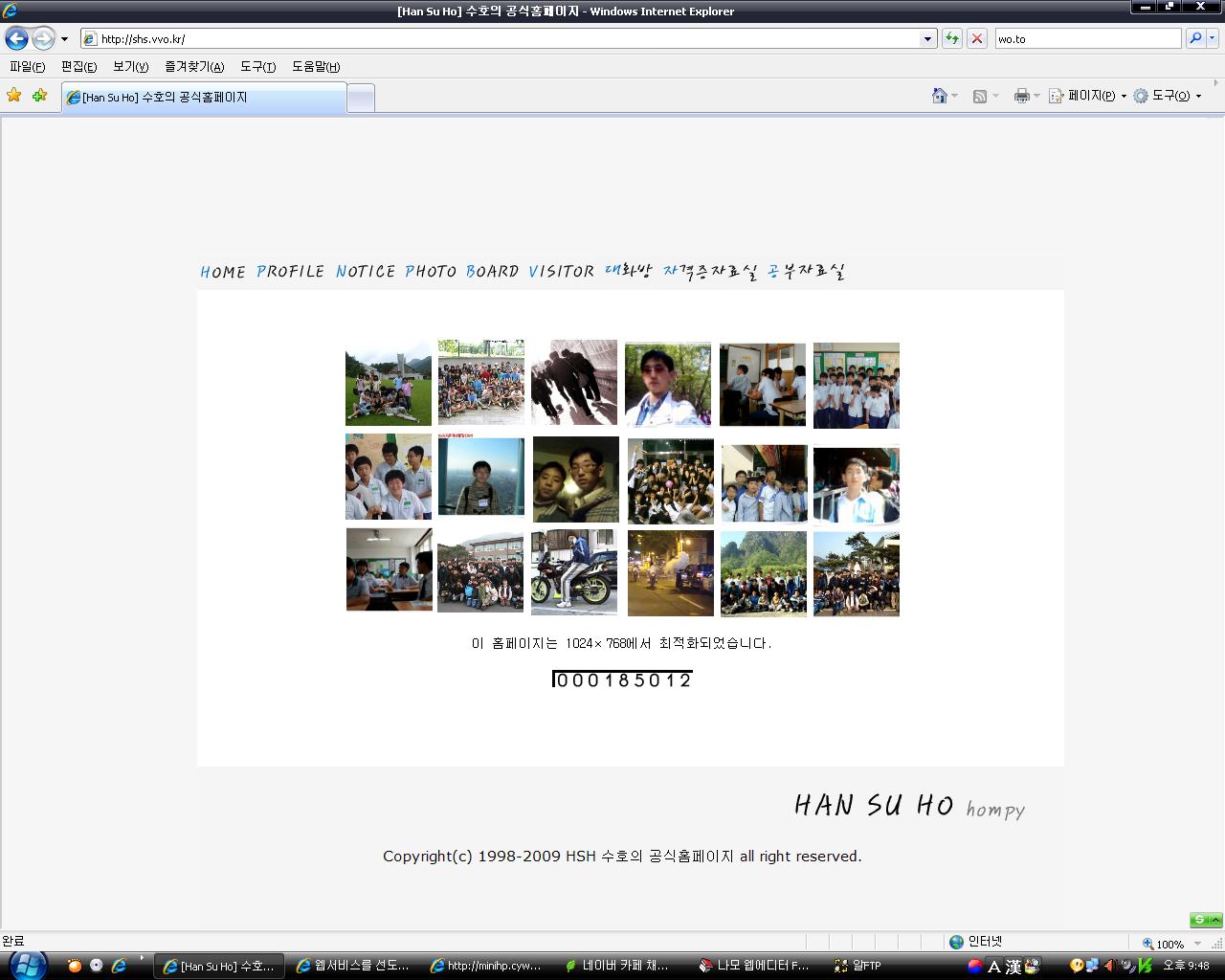Click the VISITOR navigation link
This screenshot has height=980, width=1225.
(561, 272)
